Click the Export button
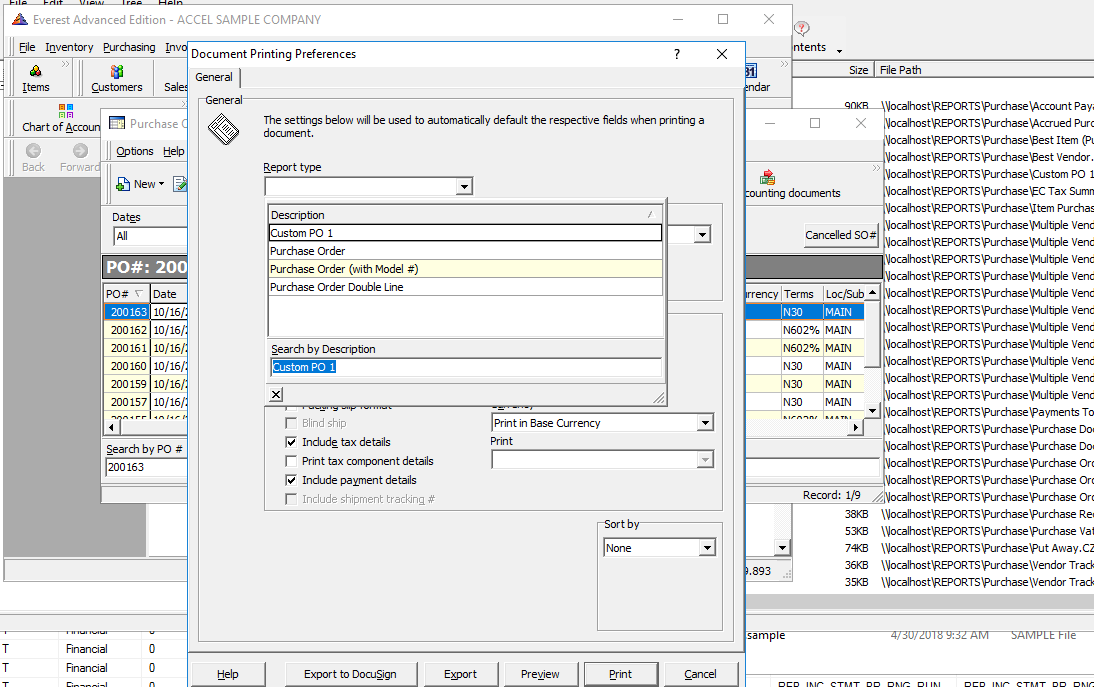1094x687 pixels. coord(460,674)
